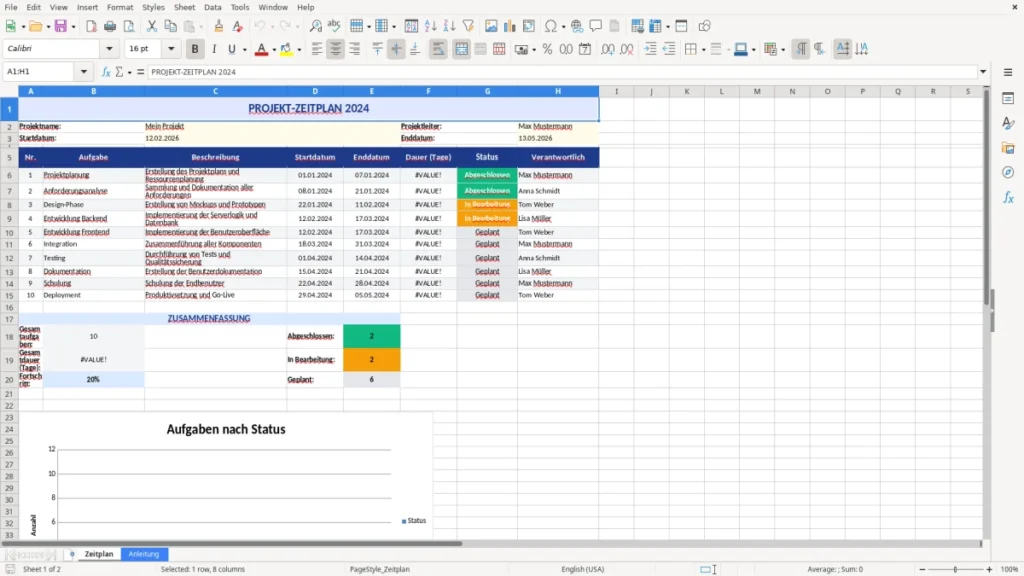Switch to the Anleitung sheet tab
Viewport: 1024px width, 576px height.
144,554
